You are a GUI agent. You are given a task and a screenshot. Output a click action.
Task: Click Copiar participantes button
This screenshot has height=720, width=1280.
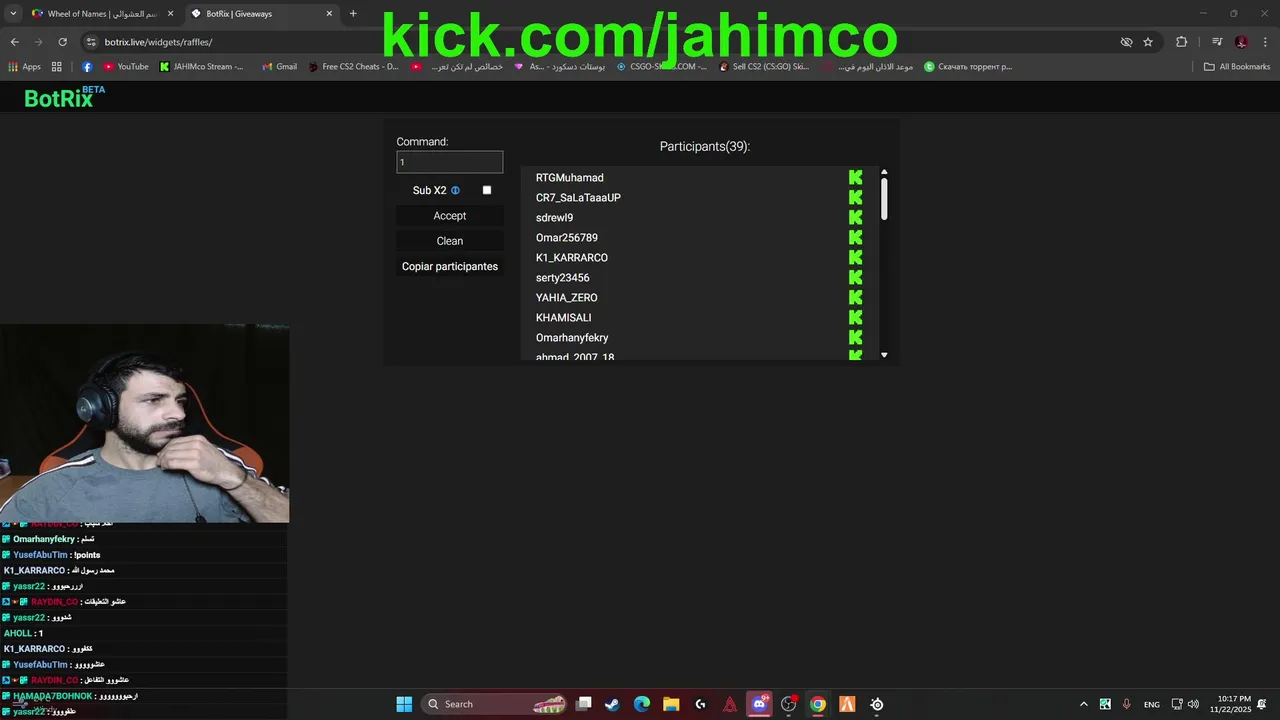click(450, 266)
